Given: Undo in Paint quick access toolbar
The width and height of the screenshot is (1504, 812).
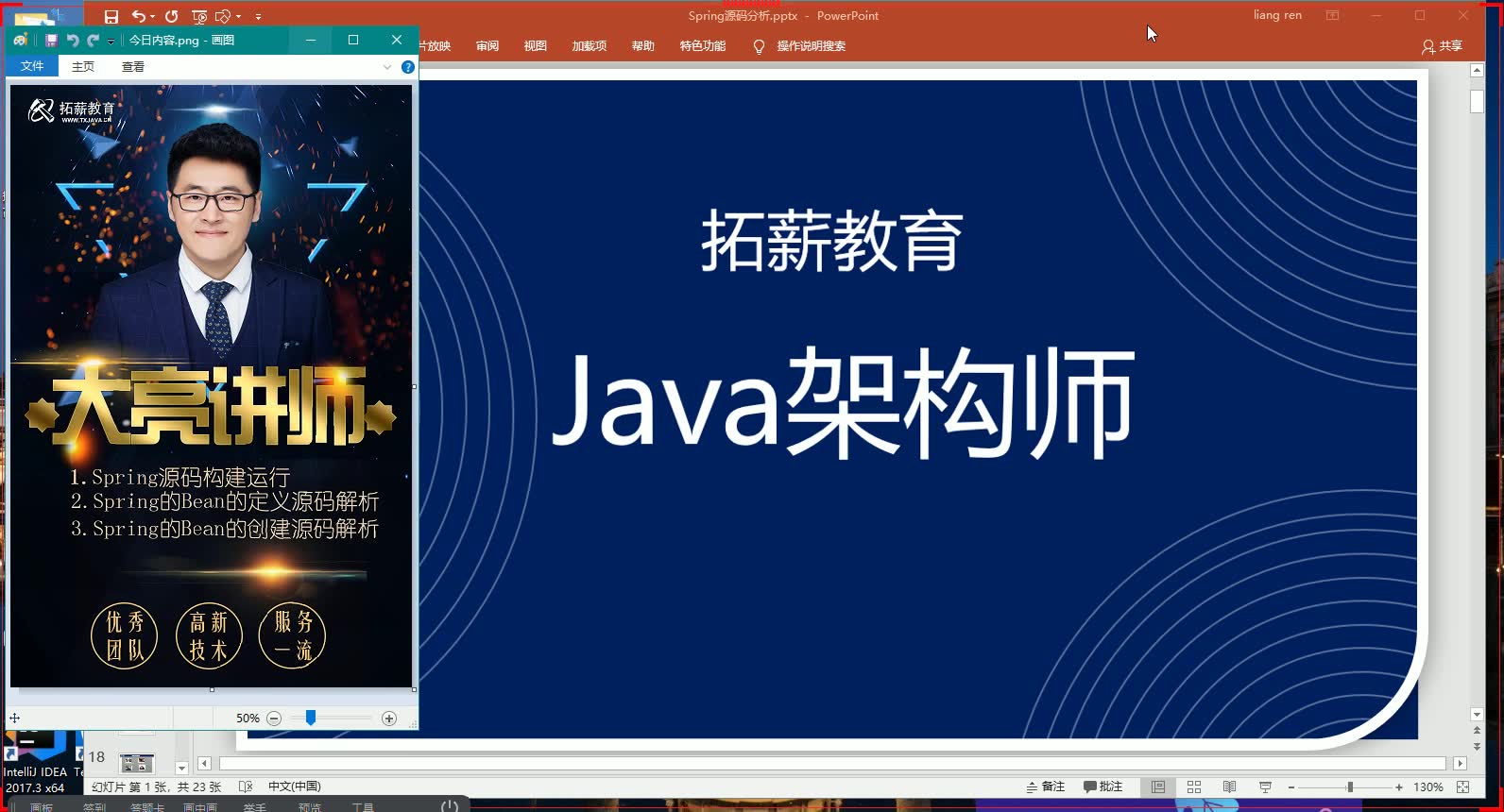Looking at the screenshot, I should tap(72, 40).
